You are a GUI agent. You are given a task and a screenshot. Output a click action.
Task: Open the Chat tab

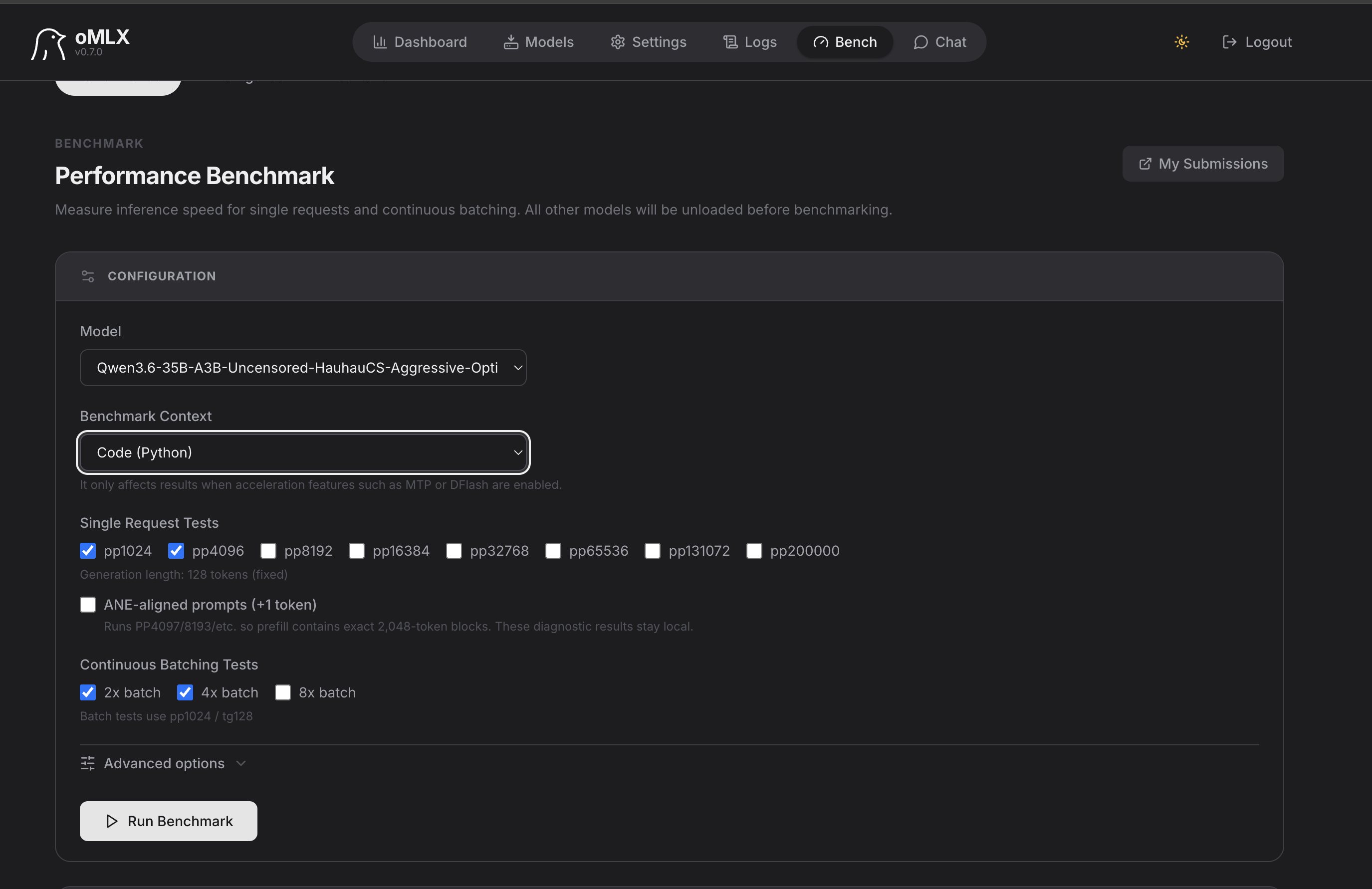click(x=939, y=42)
